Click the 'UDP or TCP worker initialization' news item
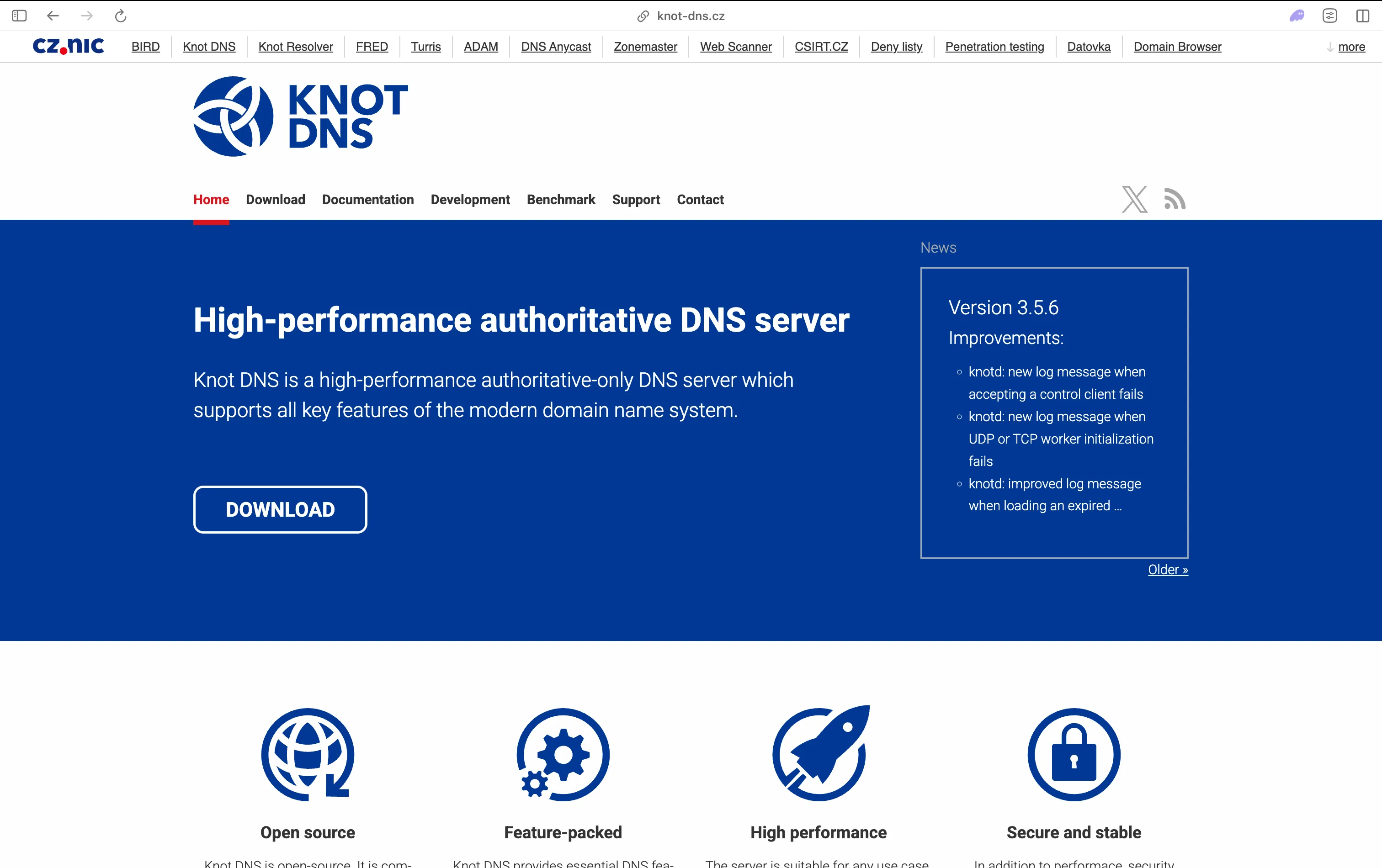The height and width of the screenshot is (868, 1382). click(1061, 439)
